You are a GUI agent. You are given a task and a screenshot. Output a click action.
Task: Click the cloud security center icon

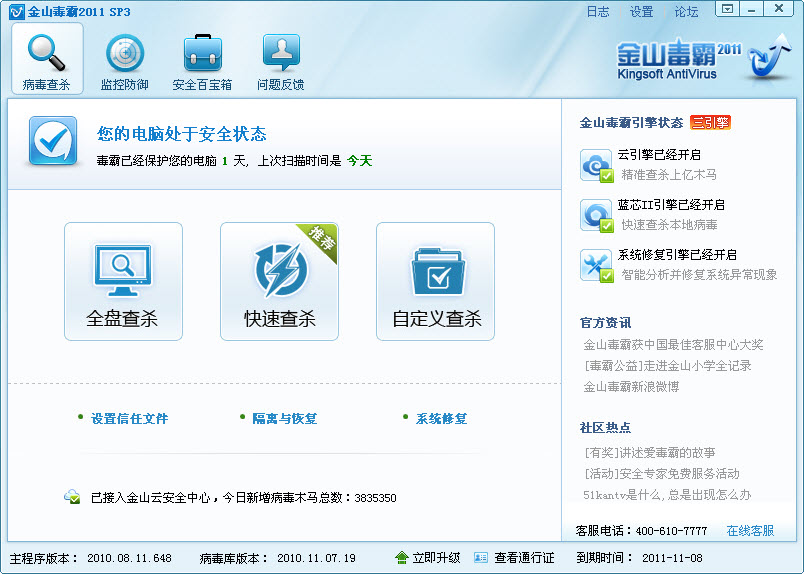[x=72, y=497]
